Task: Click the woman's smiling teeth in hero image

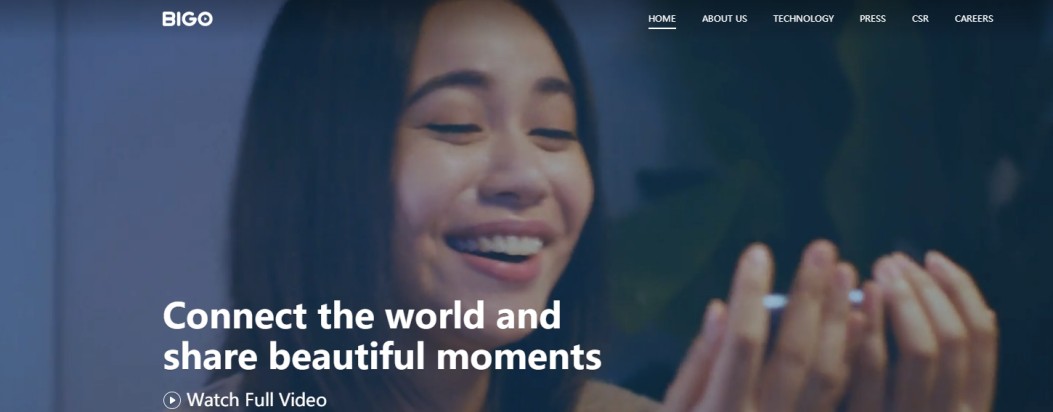Action: pos(497,246)
